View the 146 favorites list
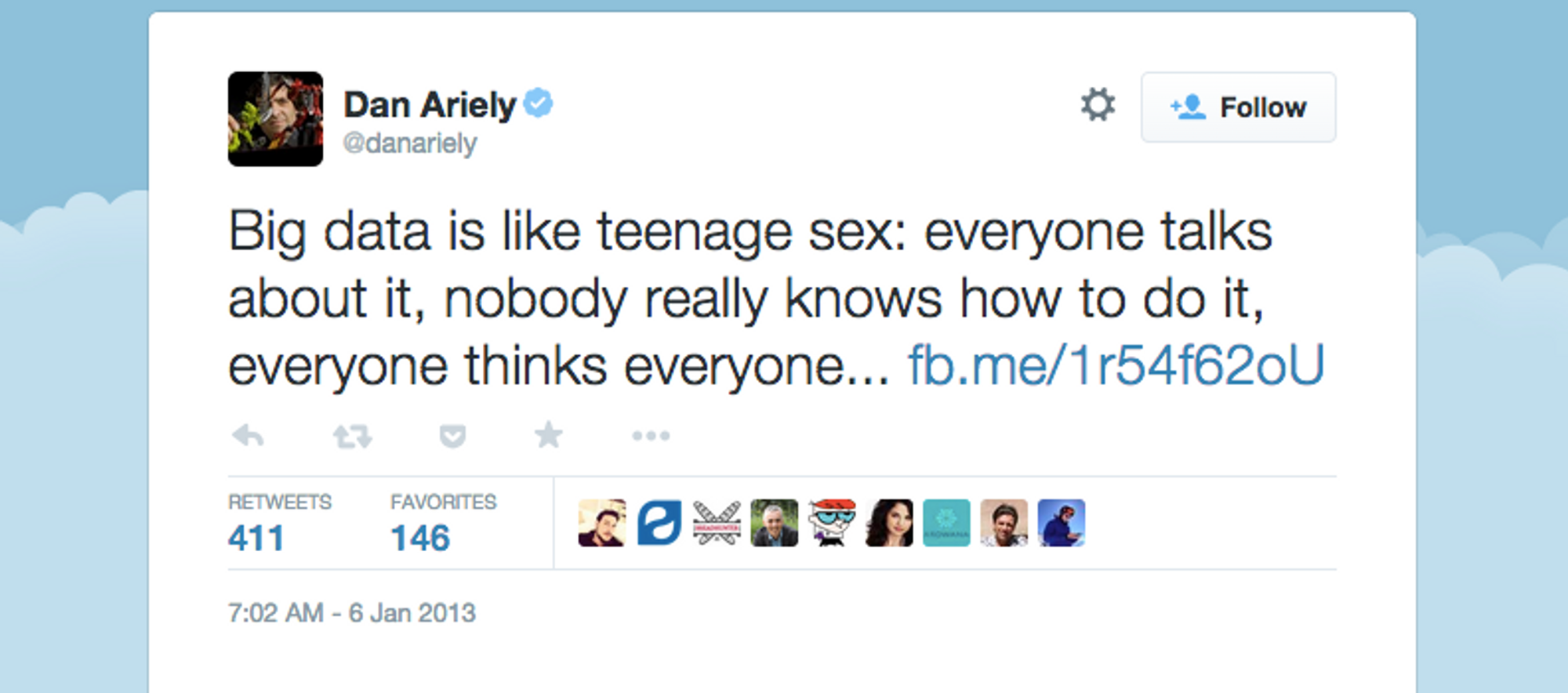1568x693 pixels. point(420,538)
